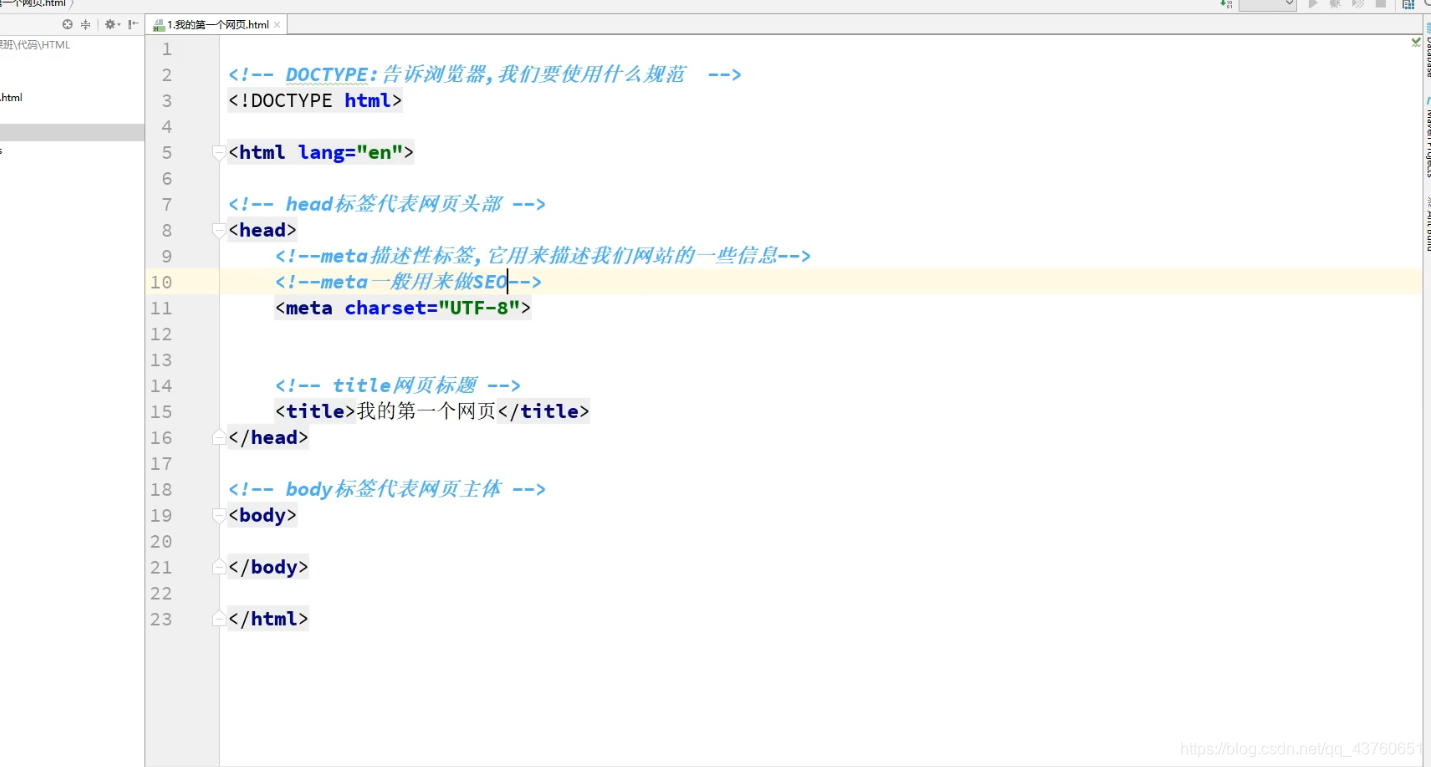
Task: Open project panel gear settings
Action: [x=112, y=25]
